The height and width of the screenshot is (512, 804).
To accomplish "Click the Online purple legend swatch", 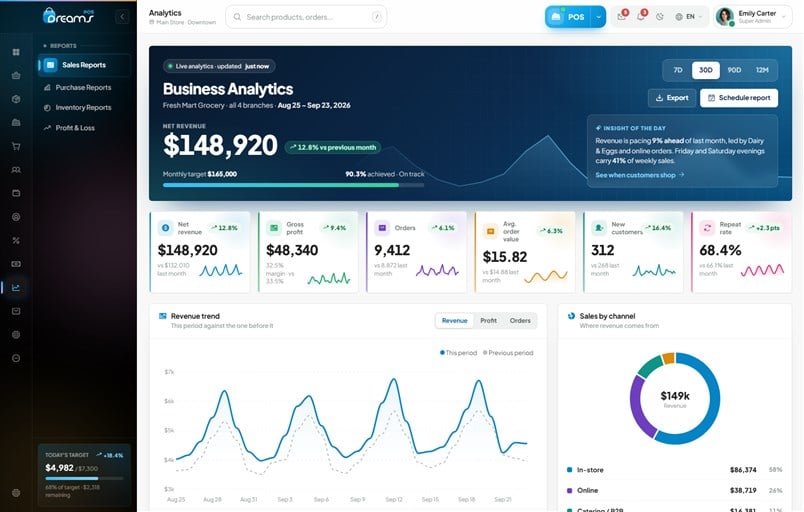I will pos(569,490).
